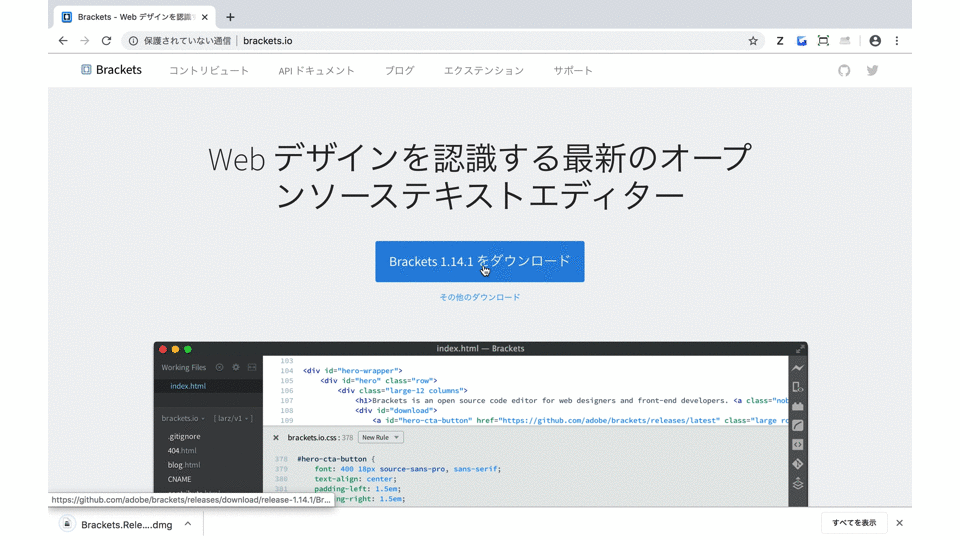Open the Brackets GitHub icon link
The height and width of the screenshot is (540, 960).
tap(844, 70)
